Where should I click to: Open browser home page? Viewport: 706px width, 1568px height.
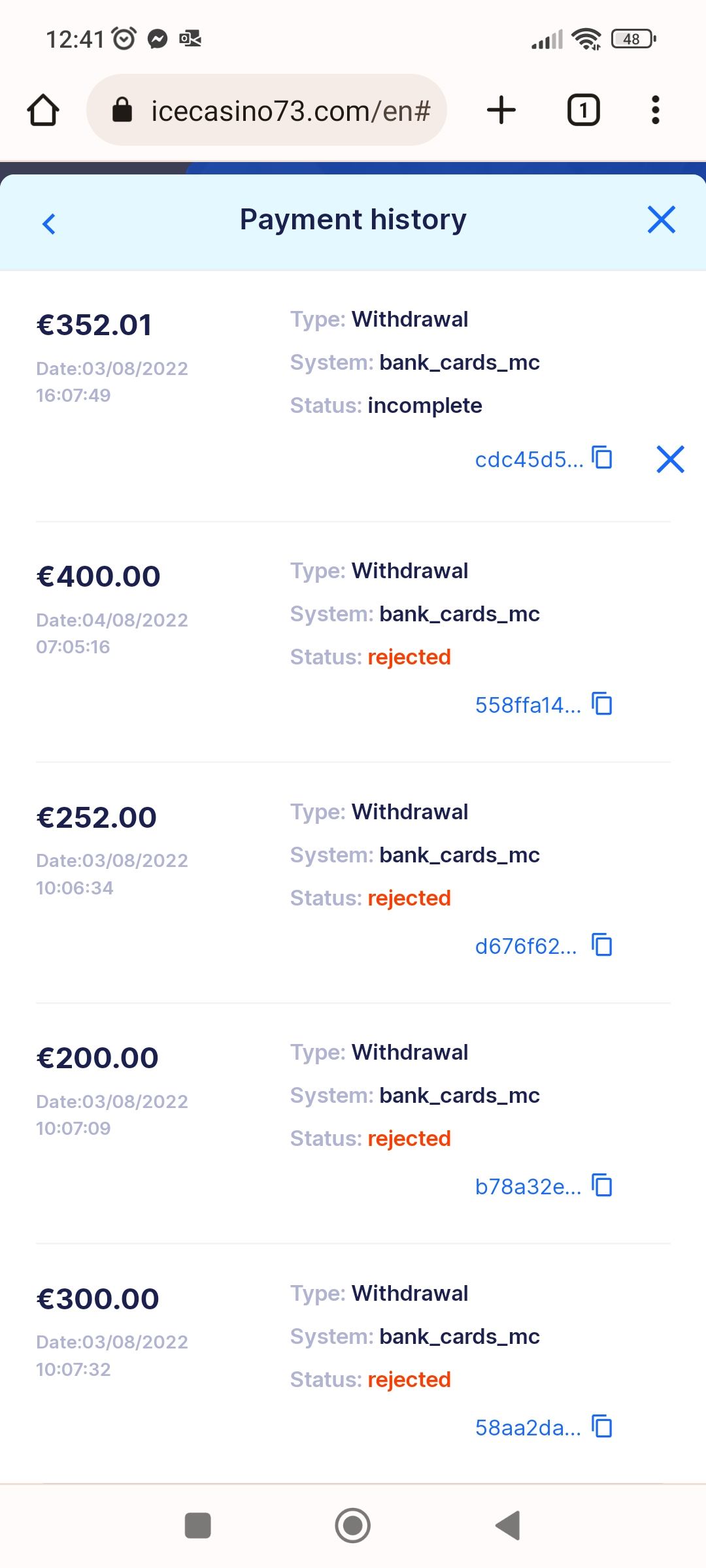click(43, 110)
